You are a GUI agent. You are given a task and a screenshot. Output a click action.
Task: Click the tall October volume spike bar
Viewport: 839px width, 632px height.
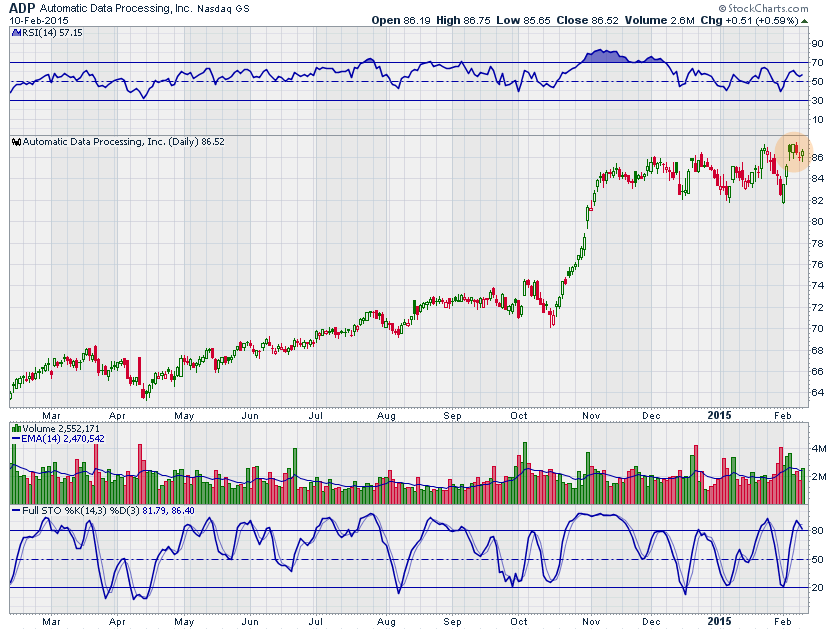525,473
